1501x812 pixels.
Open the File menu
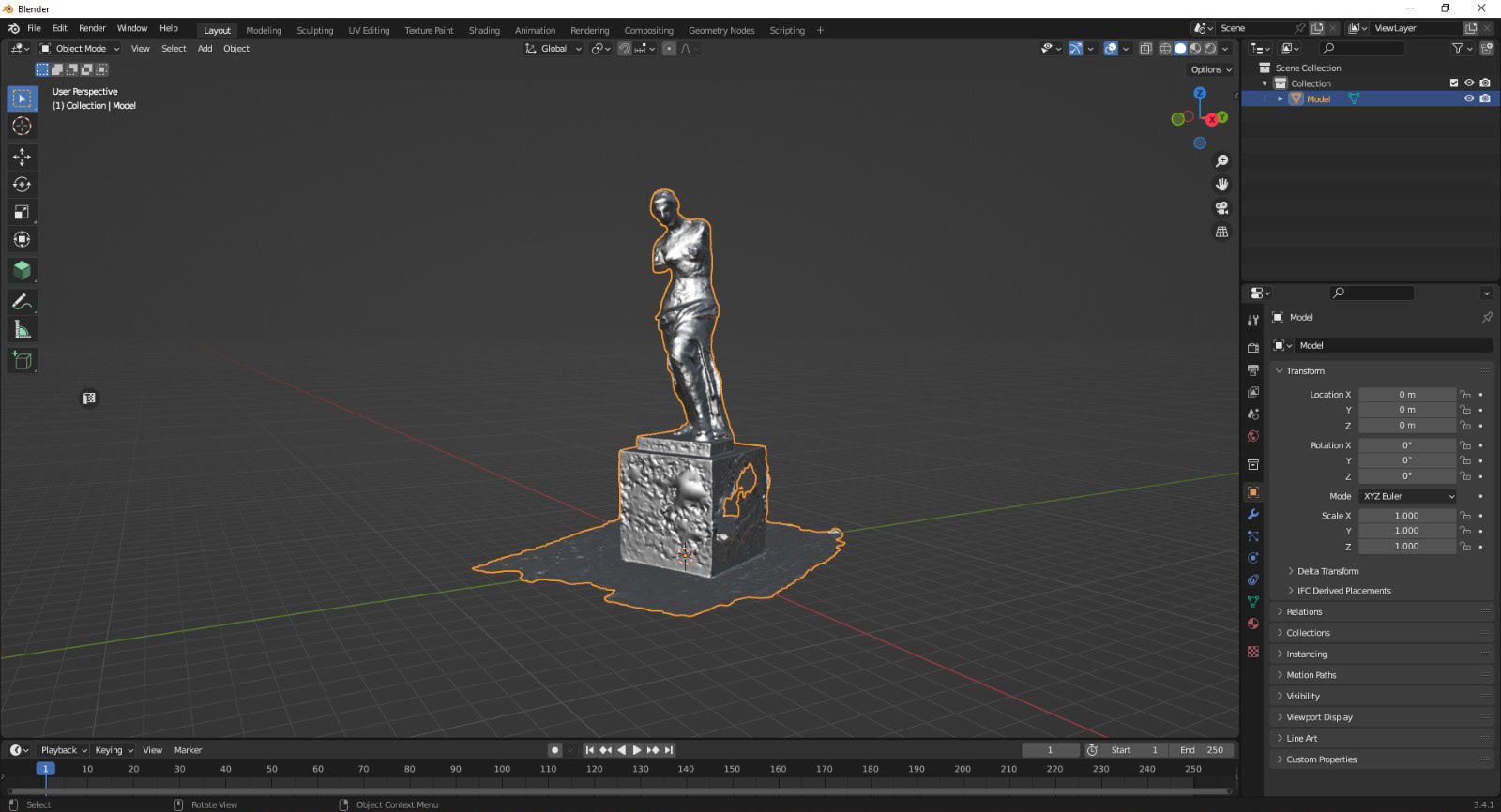coord(34,28)
